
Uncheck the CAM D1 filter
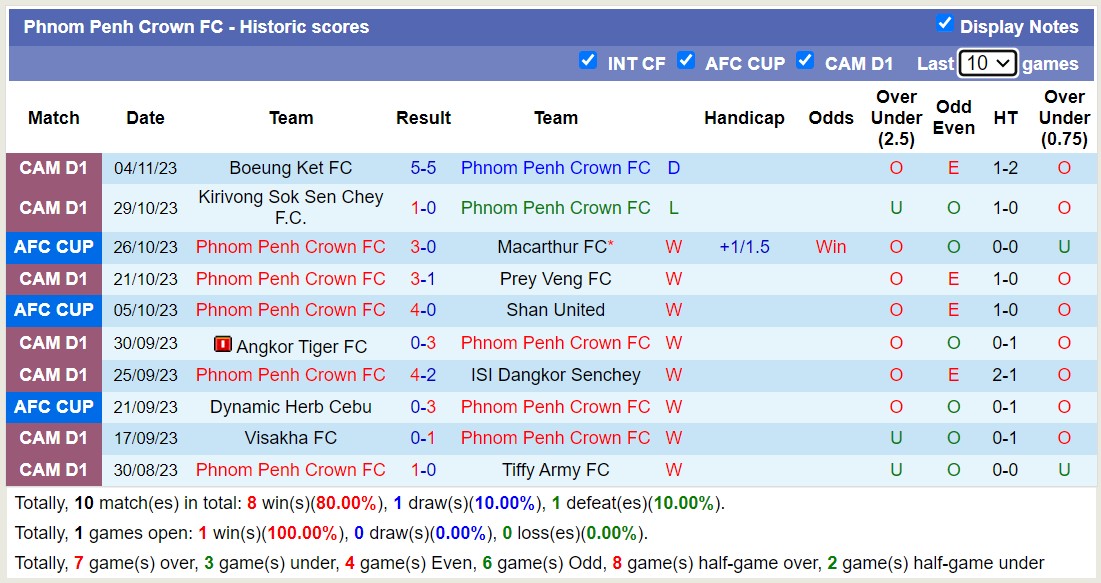(805, 61)
